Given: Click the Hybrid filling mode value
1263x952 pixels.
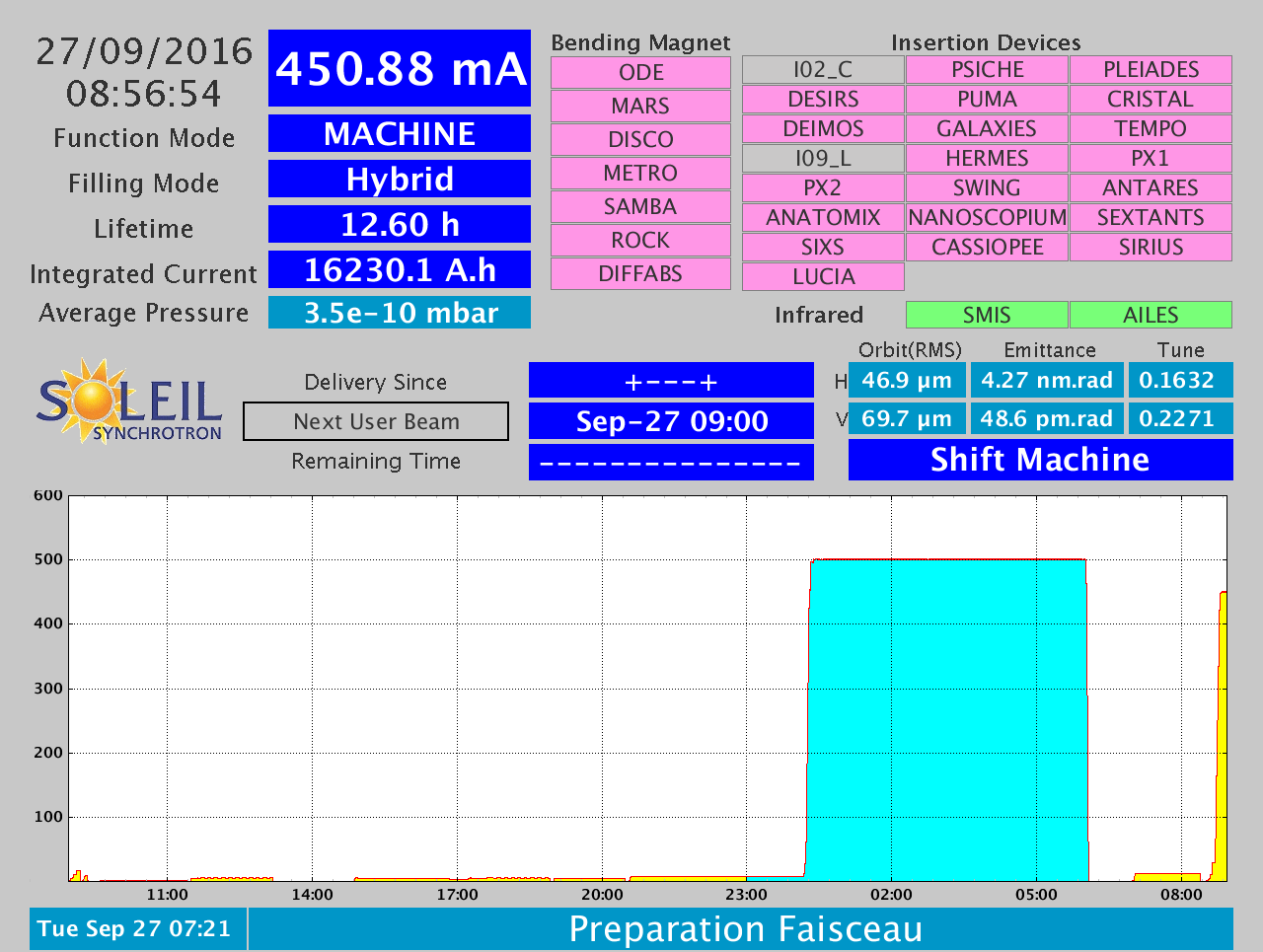Looking at the screenshot, I should [400, 179].
